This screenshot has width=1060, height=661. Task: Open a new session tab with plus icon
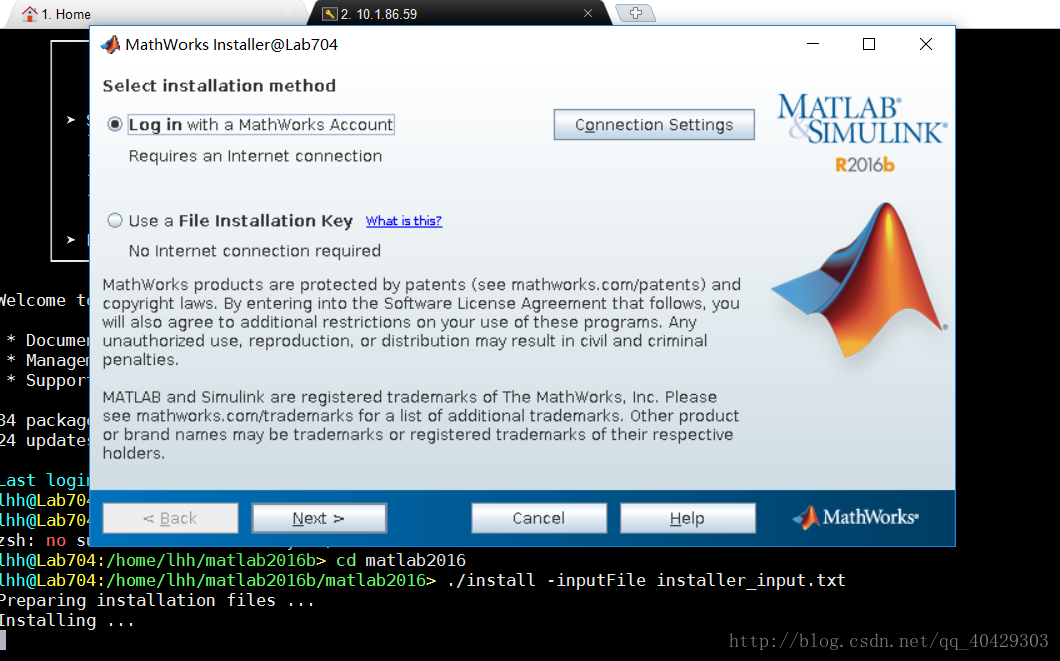[635, 13]
